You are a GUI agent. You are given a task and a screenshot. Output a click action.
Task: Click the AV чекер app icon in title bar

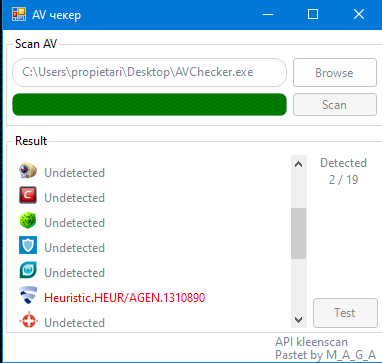pos(19,14)
